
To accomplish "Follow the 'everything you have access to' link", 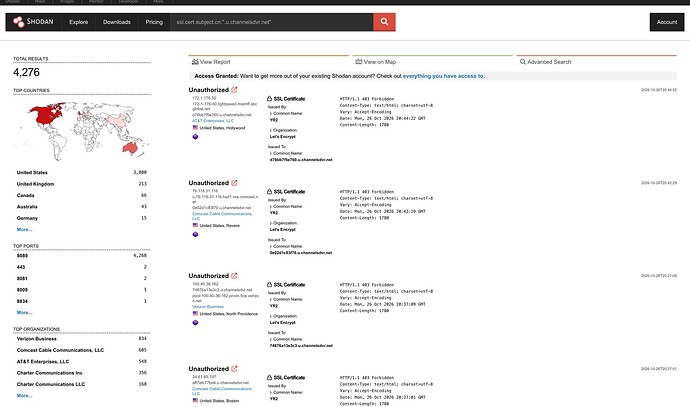I will tap(444, 76).
